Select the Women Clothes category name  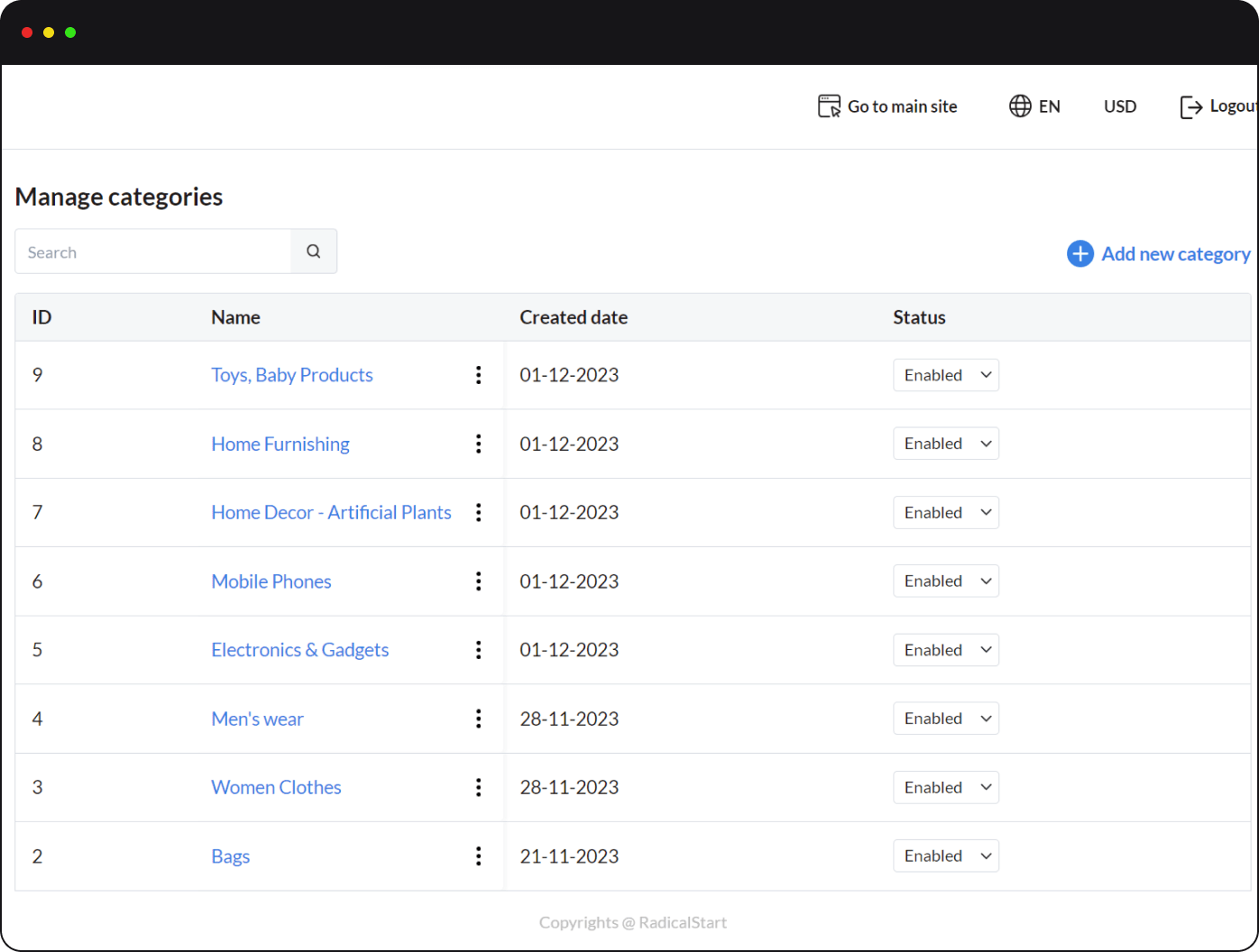point(276,786)
